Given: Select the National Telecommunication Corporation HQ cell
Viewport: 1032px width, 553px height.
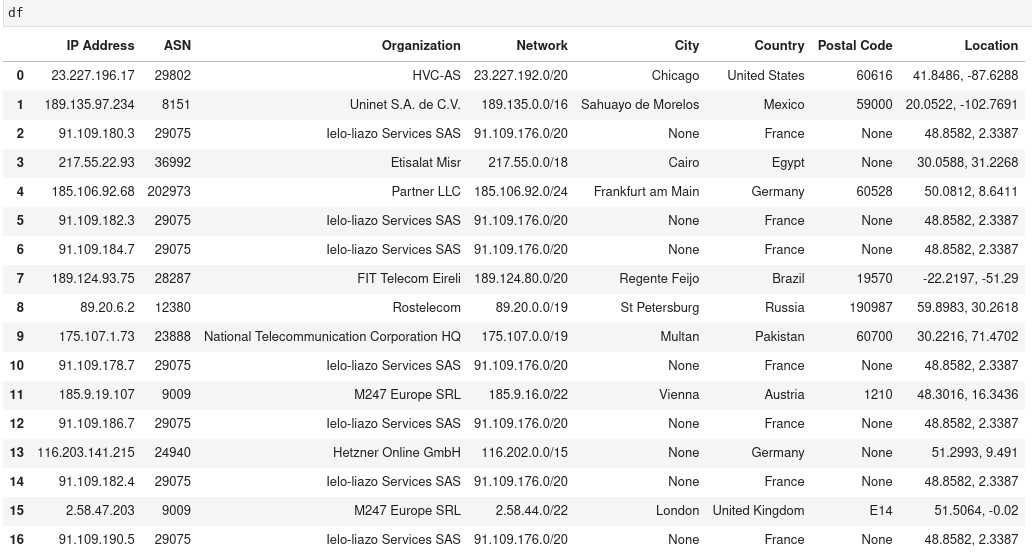Looking at the screenshot, I should (332, 336).
